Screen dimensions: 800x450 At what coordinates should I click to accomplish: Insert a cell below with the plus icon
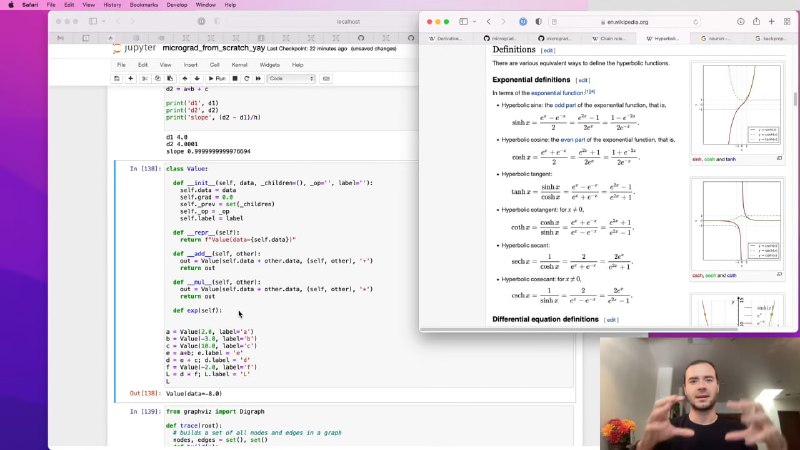pos(131,79)
